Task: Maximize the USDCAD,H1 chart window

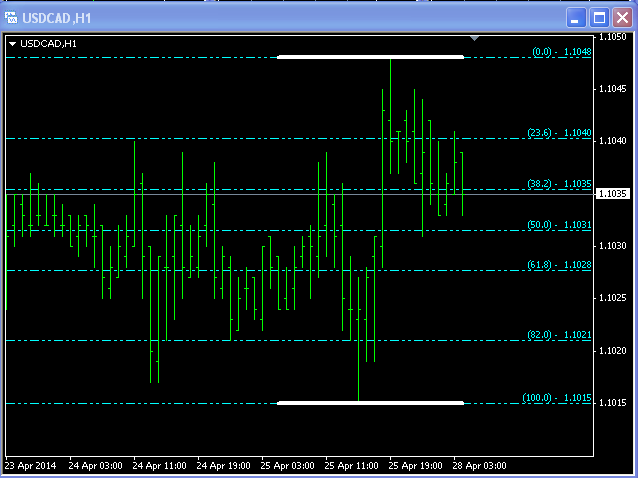Action: pyautogui.click(x=599, y=18)
